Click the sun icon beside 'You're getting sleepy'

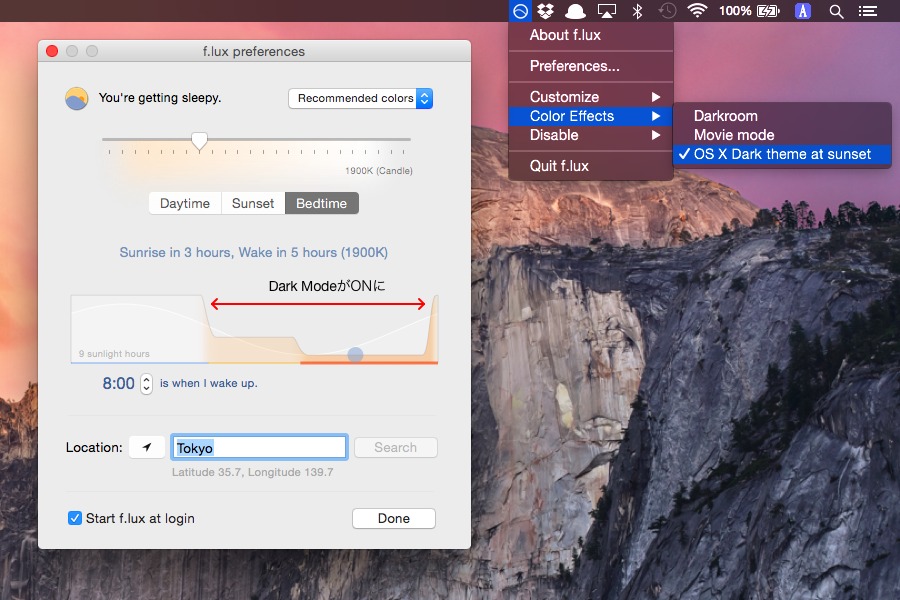click(x=76, y=99)
